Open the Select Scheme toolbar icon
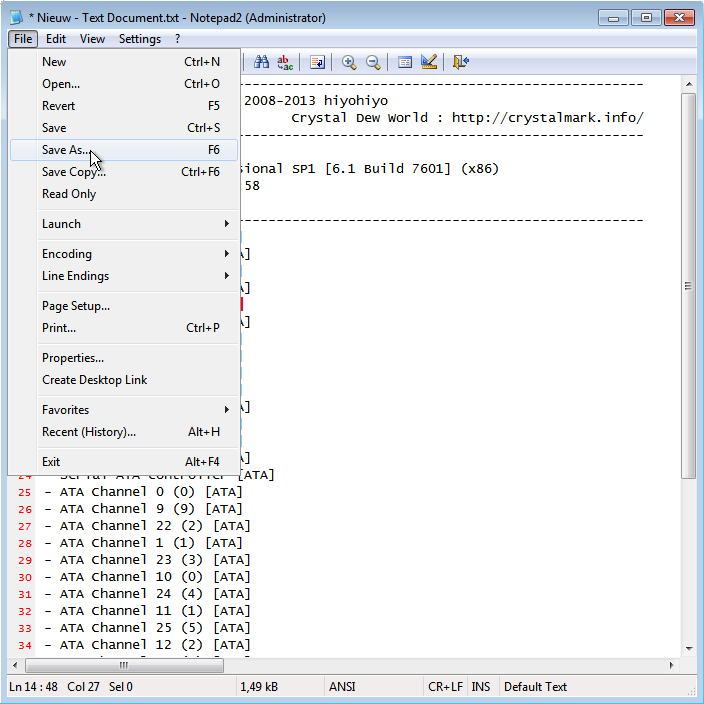Screen dimensions: 704x704 coord(405,62)
